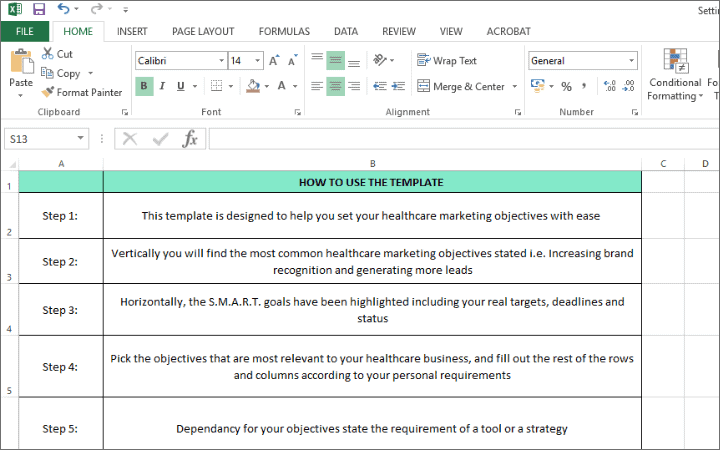Viewport: 720px width, 450px height.
Task: Expand the General number format dropdown
Action: 631,61
